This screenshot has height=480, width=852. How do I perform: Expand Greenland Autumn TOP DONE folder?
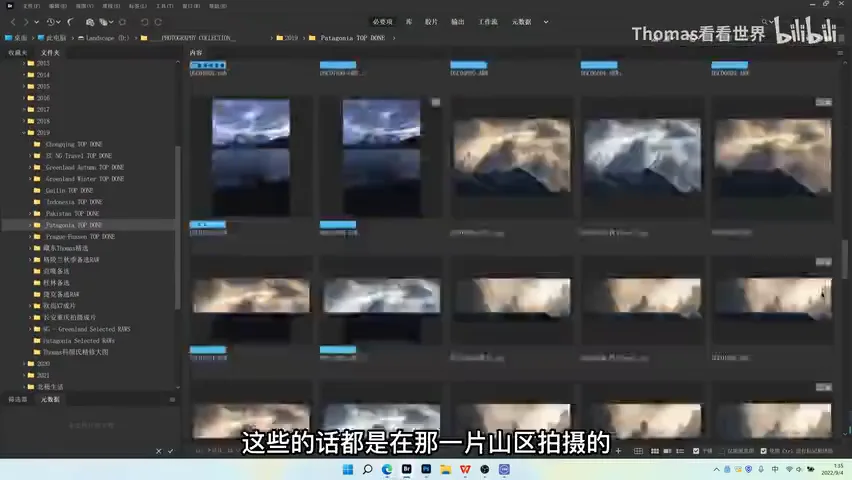30,167
